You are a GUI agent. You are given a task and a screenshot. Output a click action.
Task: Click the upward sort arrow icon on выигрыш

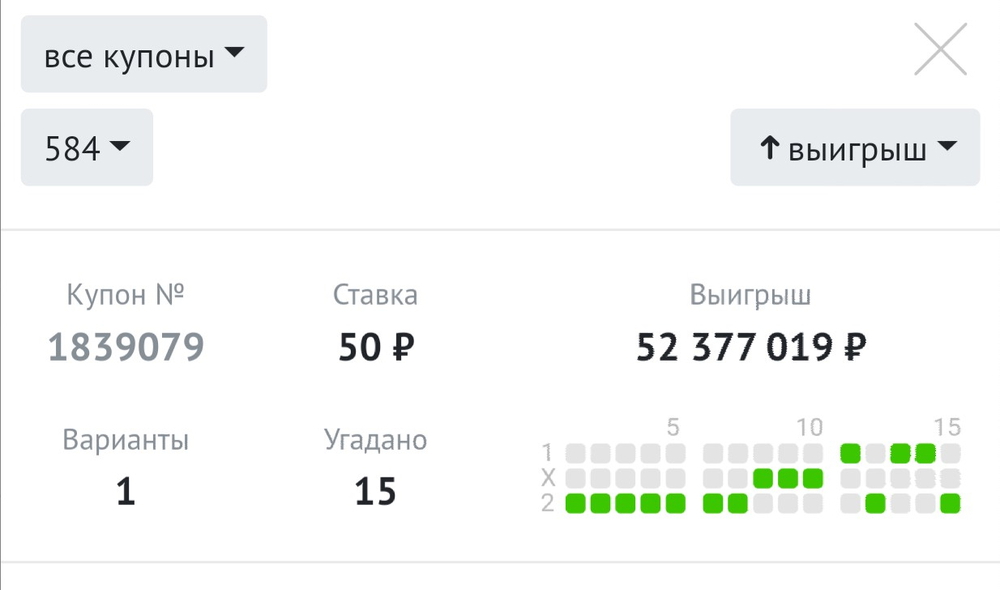[x=768, y=148]
